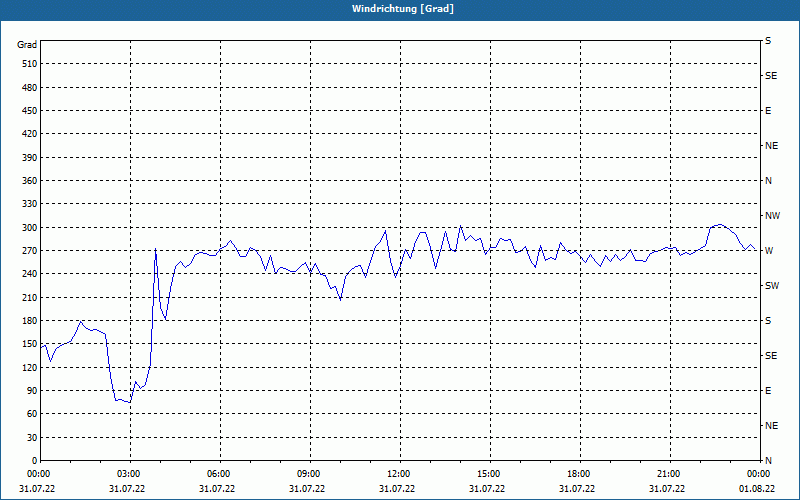Screen dimensions: 800x500
Task: Pick the 180 degree axis label
Action: 30,320
